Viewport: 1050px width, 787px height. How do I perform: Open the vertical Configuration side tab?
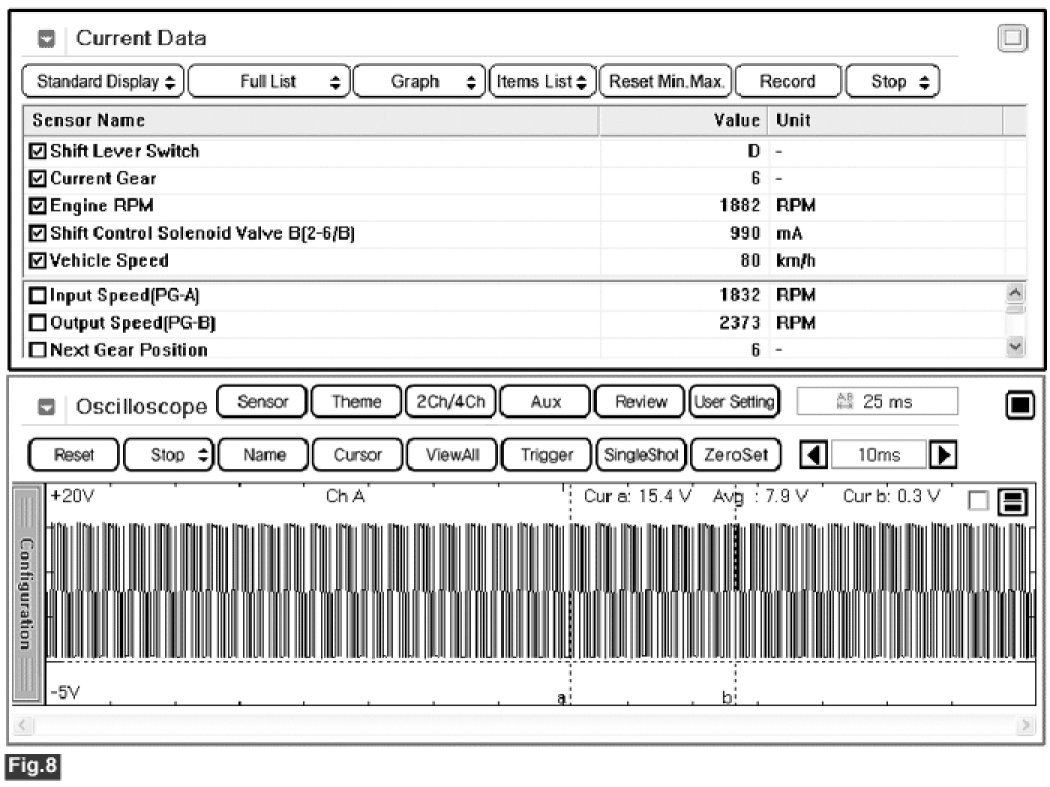tap(28, 594)
